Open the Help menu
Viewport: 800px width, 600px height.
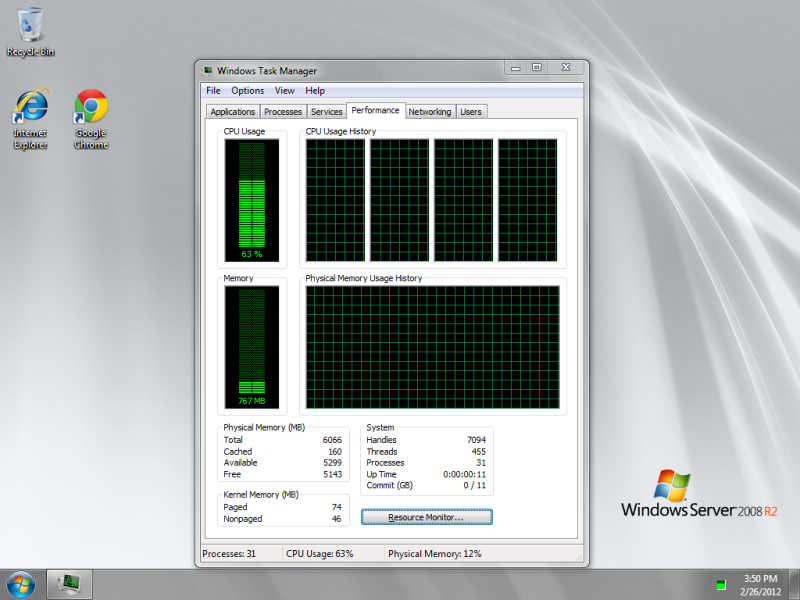click(315, 91)
